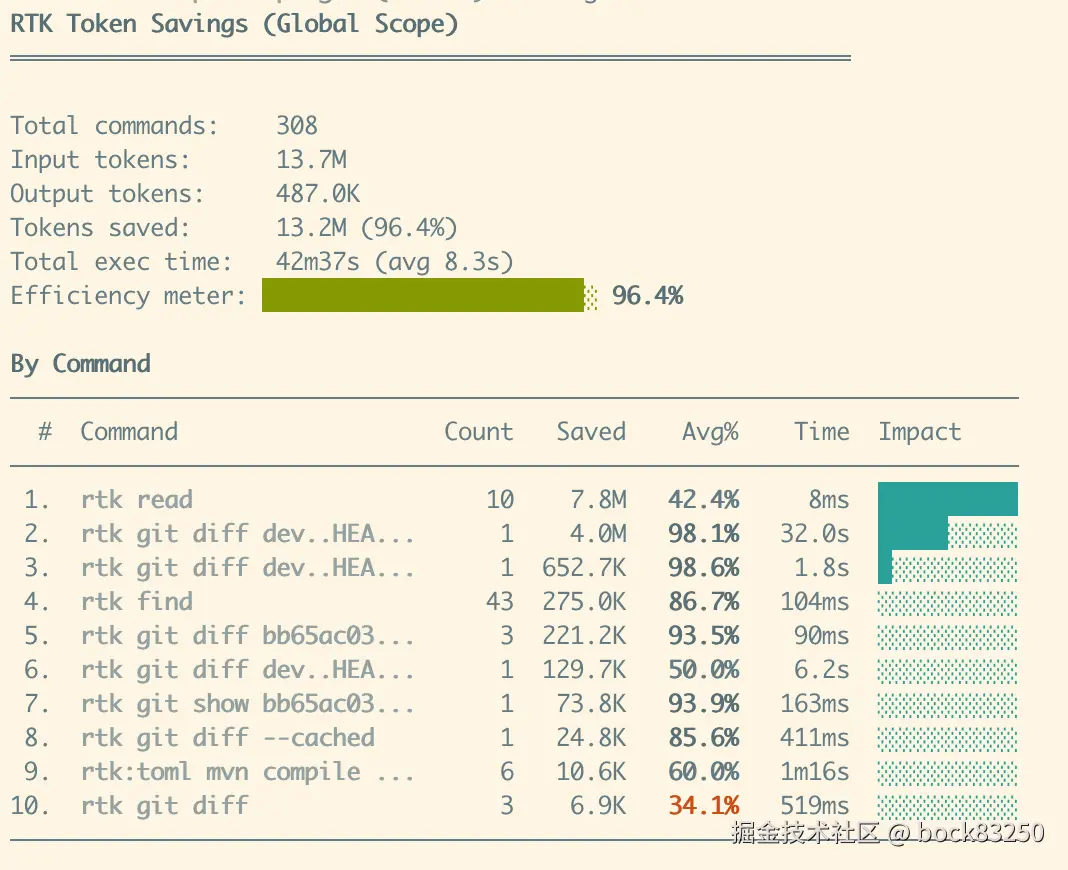Click the Time column header
Screen dimensions: 1068x870
(x=822, y=431)
